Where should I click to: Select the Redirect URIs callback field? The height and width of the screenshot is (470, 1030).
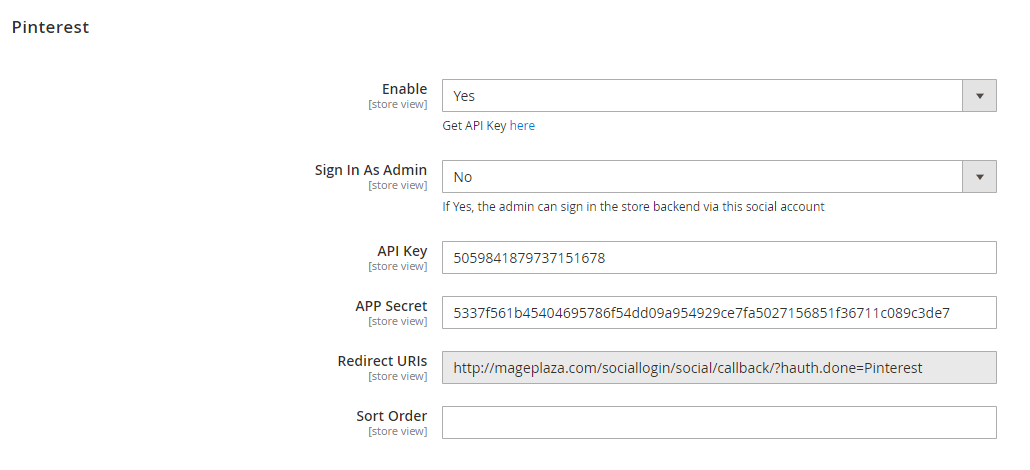tap(719, 368)
